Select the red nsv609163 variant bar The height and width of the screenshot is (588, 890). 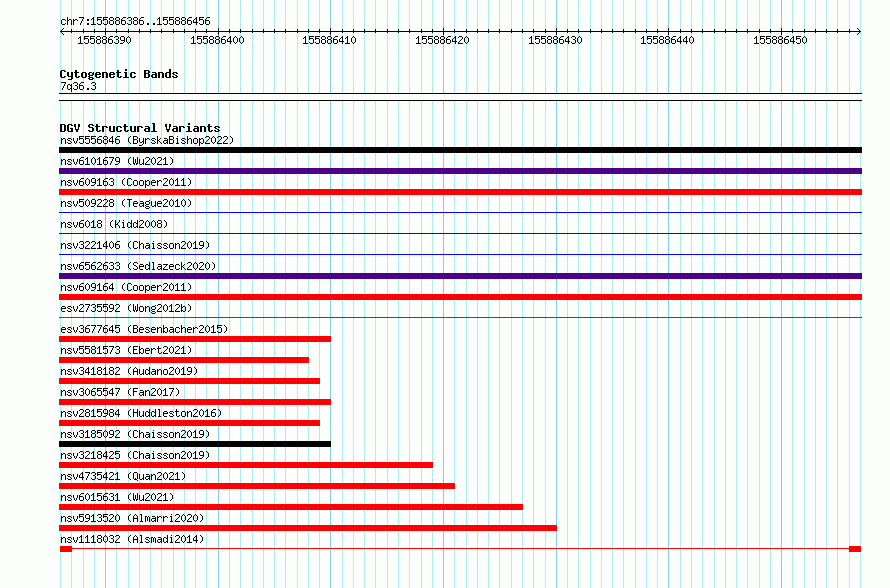460,192
